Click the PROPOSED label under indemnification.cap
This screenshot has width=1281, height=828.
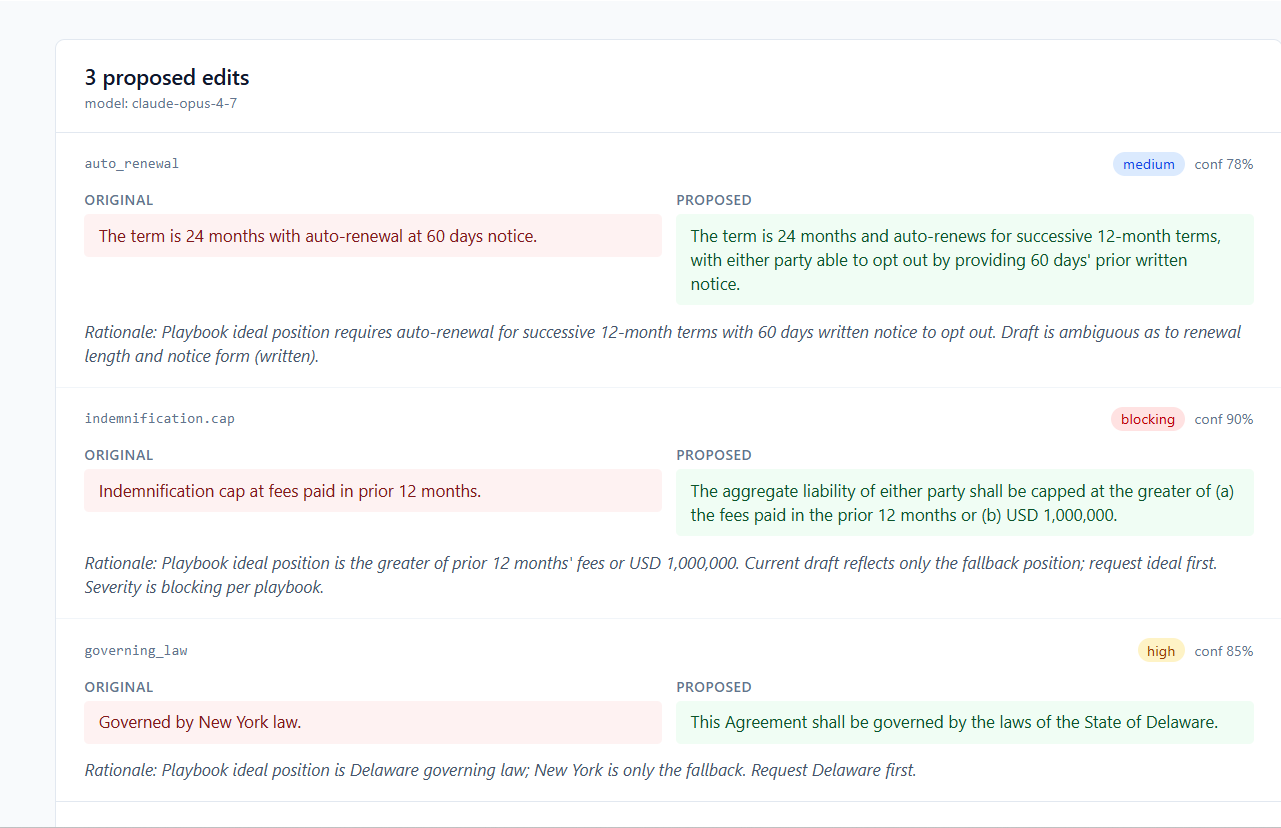[714, 455]
